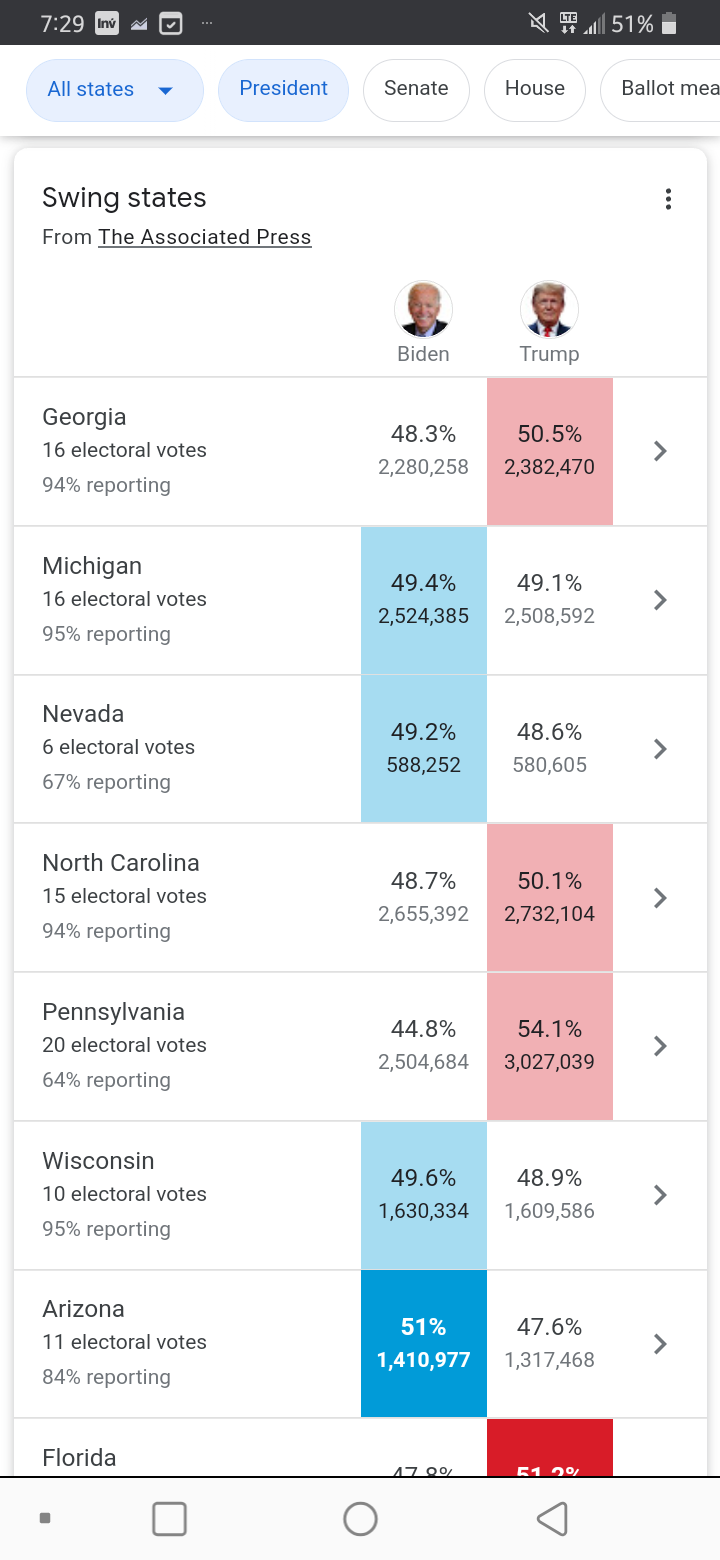
Task: Tap Biden's dark blue Arizona 51% cell
Action: pos(423,1343)
